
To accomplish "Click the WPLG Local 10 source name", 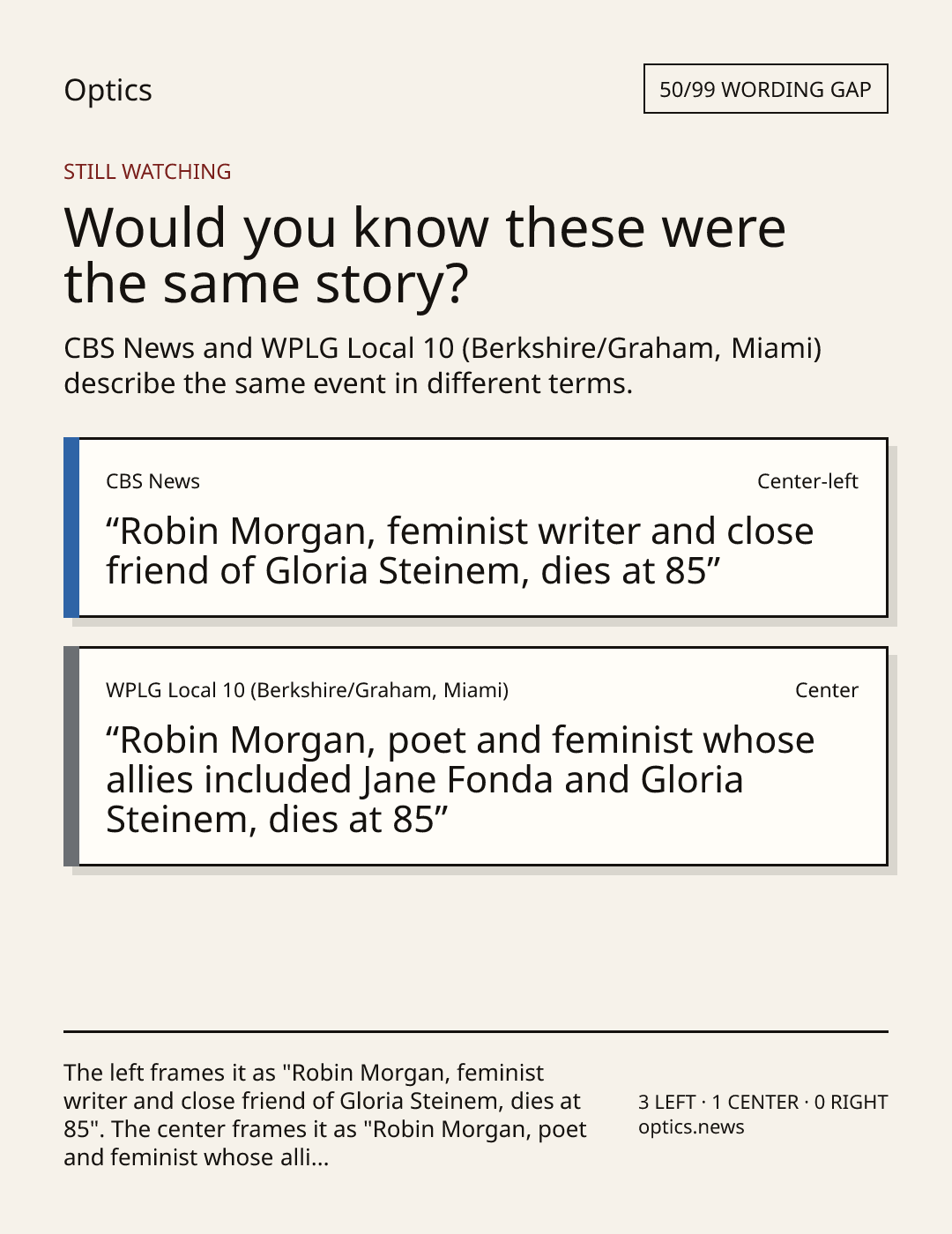I will [x=307, y=690].
